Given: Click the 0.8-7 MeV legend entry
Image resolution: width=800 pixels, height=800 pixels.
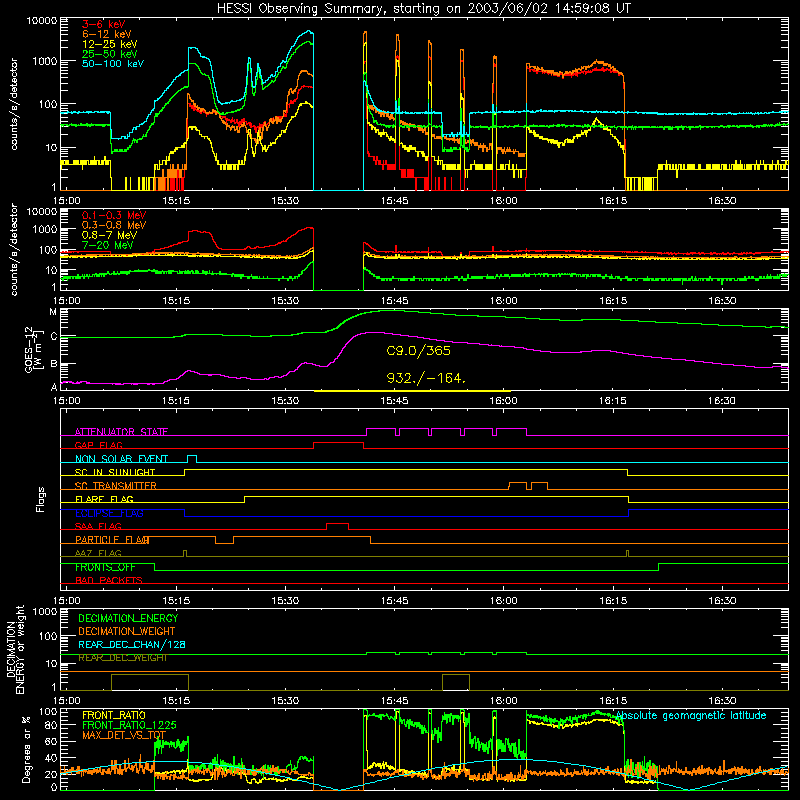Looking at the screenshot, I should pyautogui.click(x=110, y=235).
